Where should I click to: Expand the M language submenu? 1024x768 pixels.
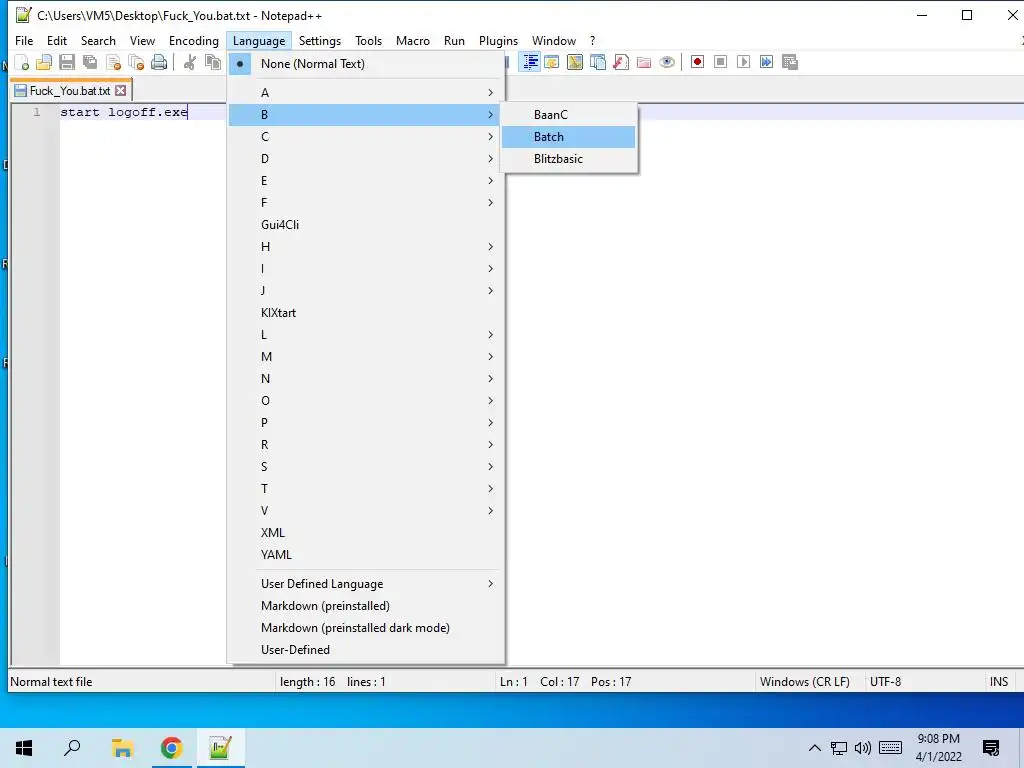click(x=366, y=357)
